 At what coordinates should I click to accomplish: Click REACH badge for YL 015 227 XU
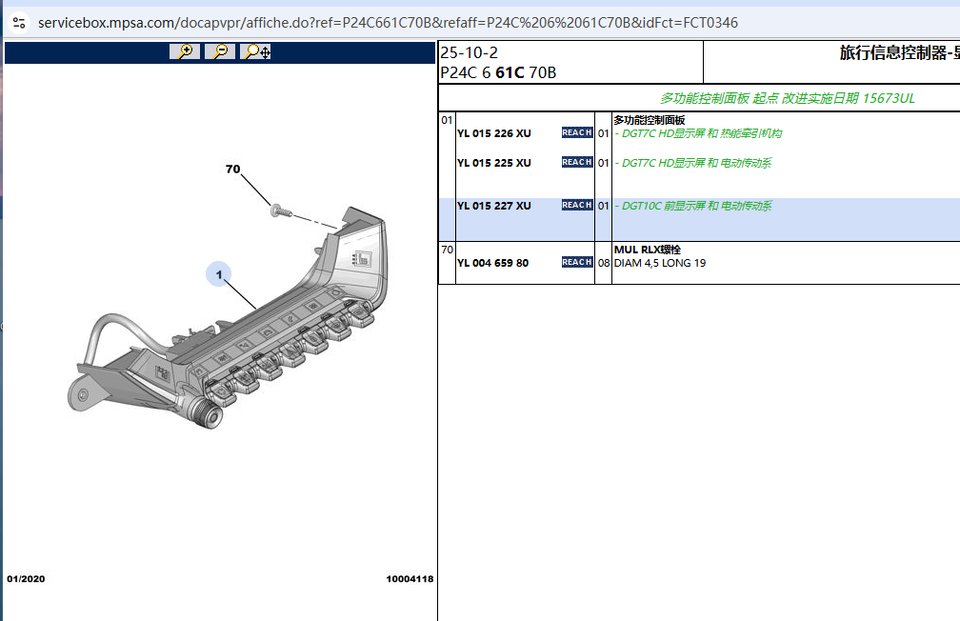576,205
